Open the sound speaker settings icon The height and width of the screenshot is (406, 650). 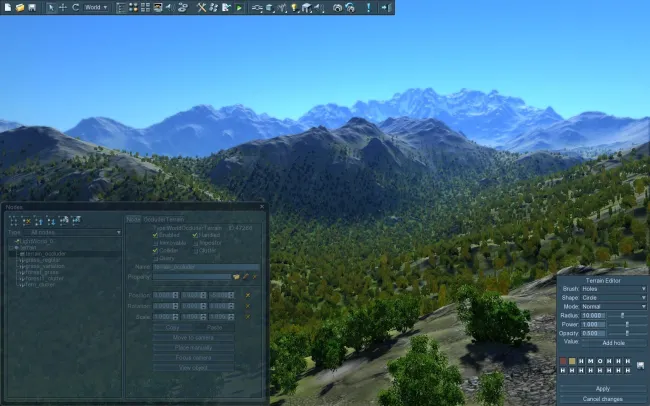[170, 7]
